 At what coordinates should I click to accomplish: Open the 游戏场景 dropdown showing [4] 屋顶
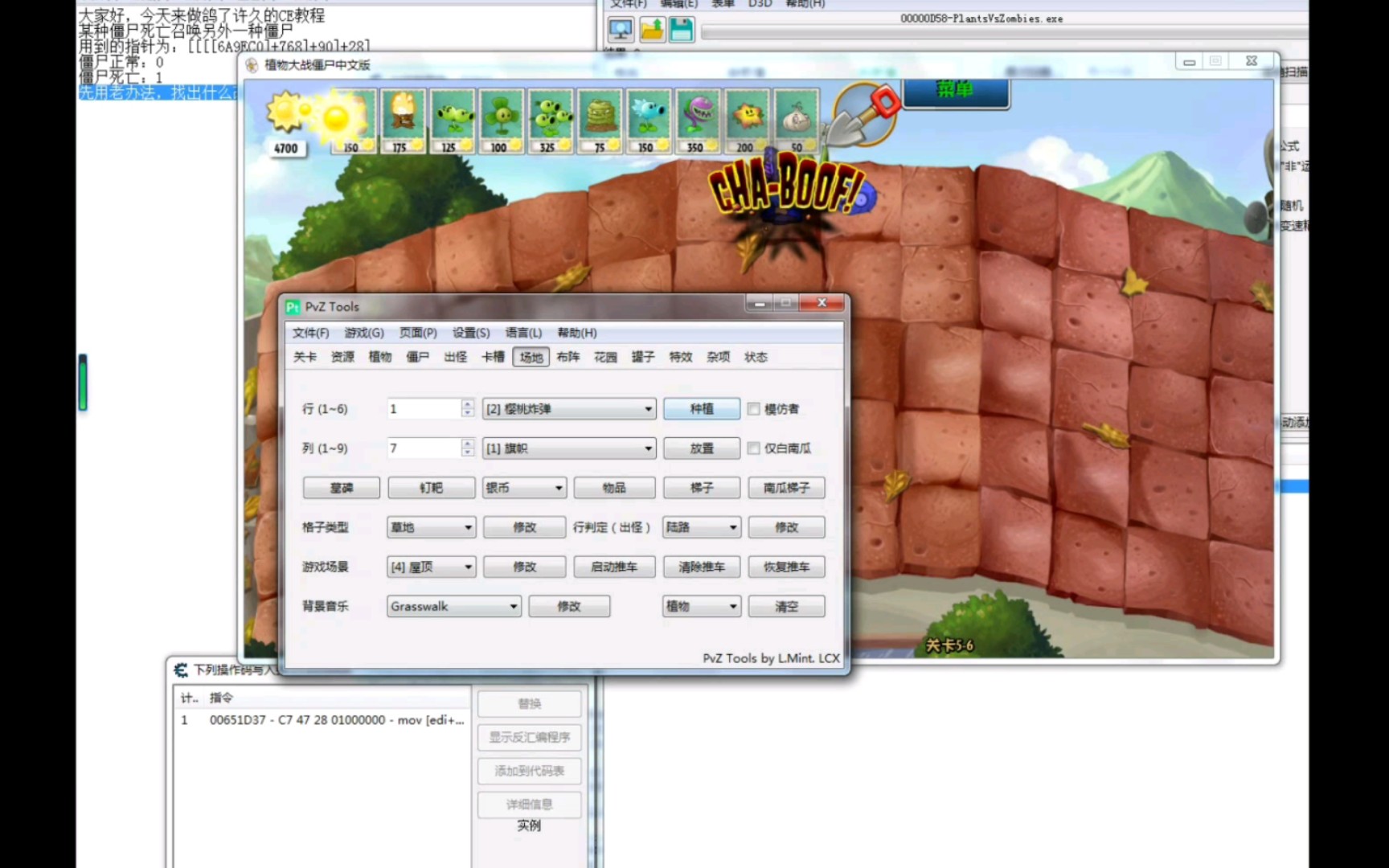[x=432, y=567]
